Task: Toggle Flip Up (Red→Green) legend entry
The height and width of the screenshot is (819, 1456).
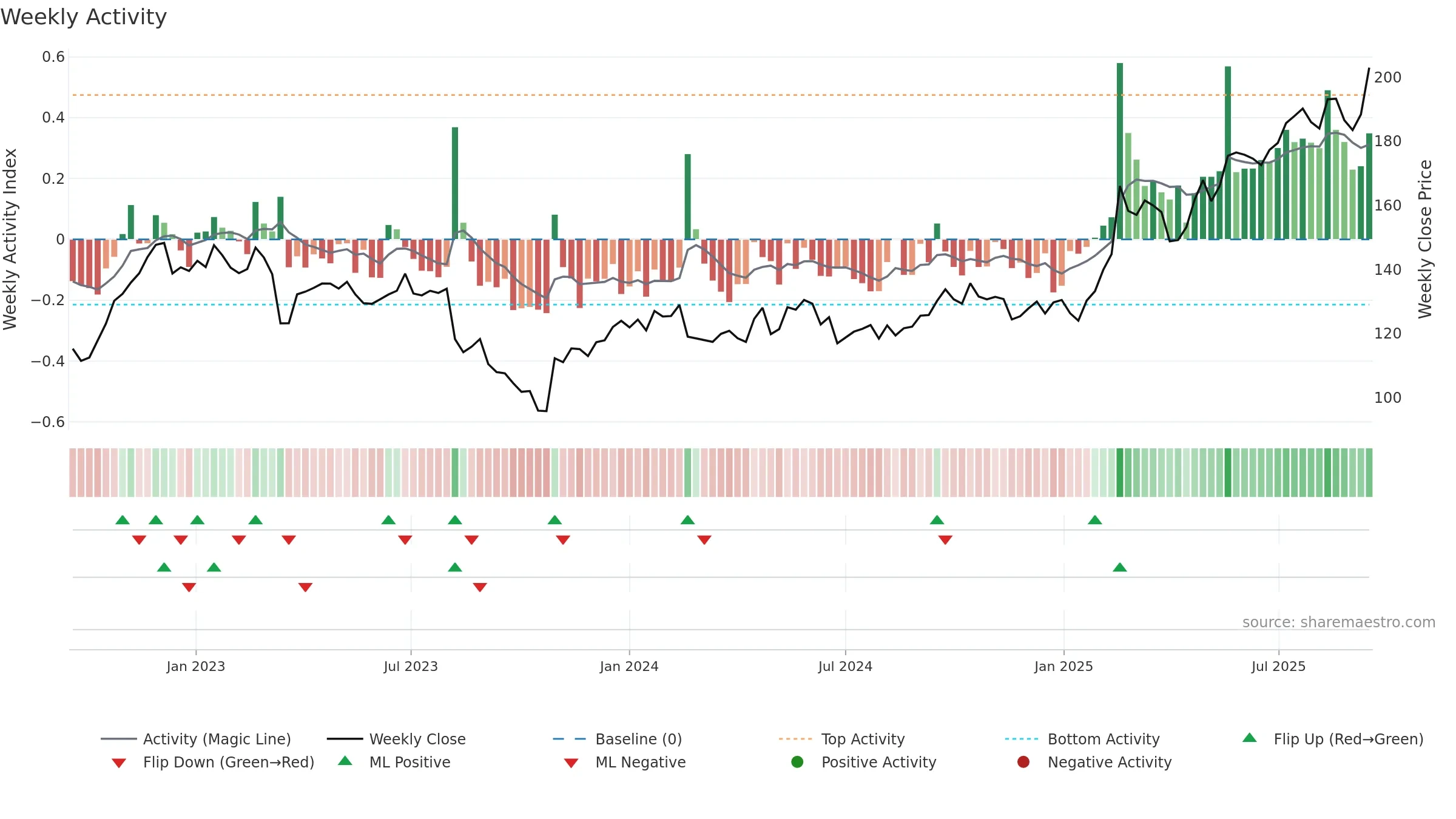Action: click(x=1333, y=739)
